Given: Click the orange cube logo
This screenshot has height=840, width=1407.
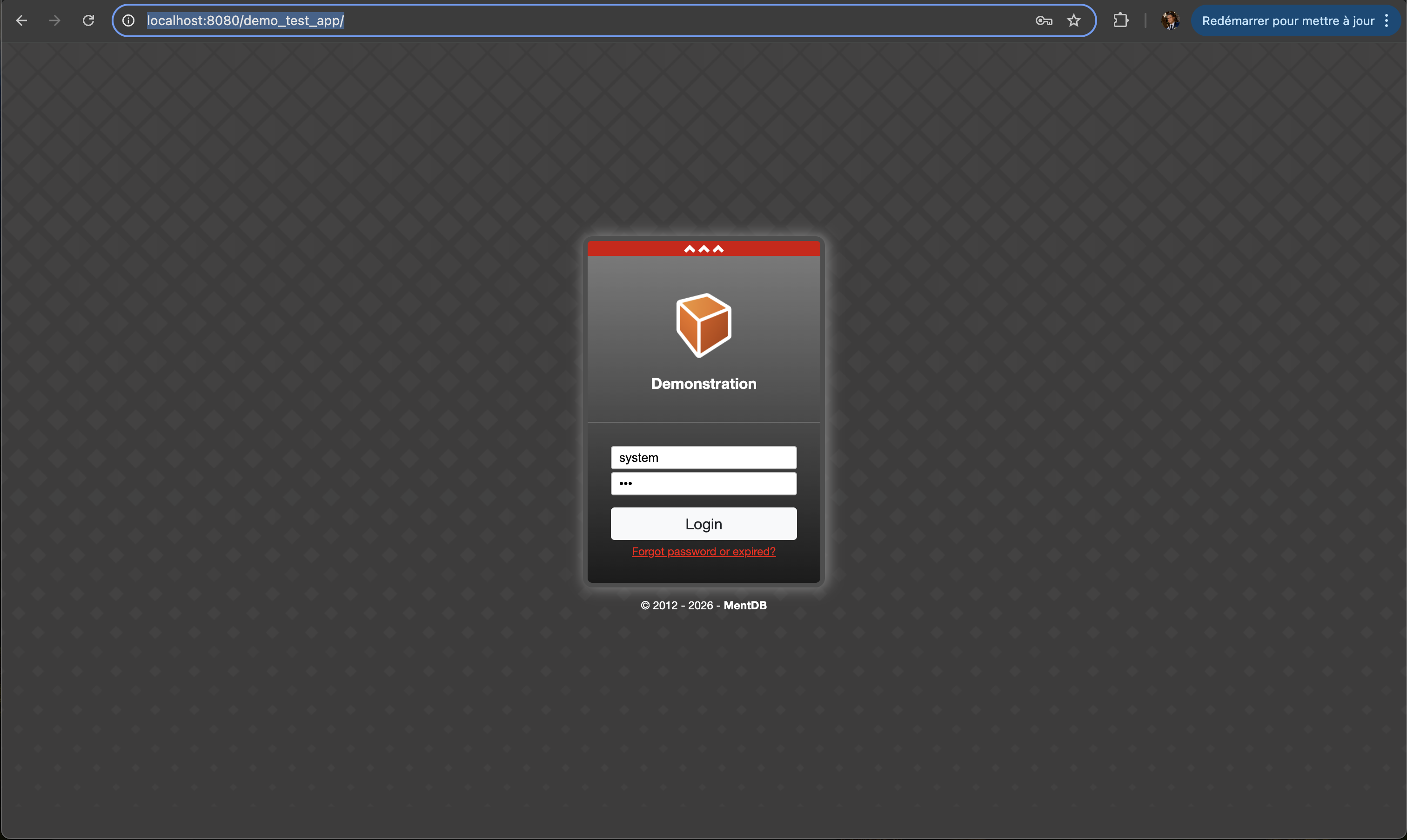Looking at the screenshot, I should (703, 325).
